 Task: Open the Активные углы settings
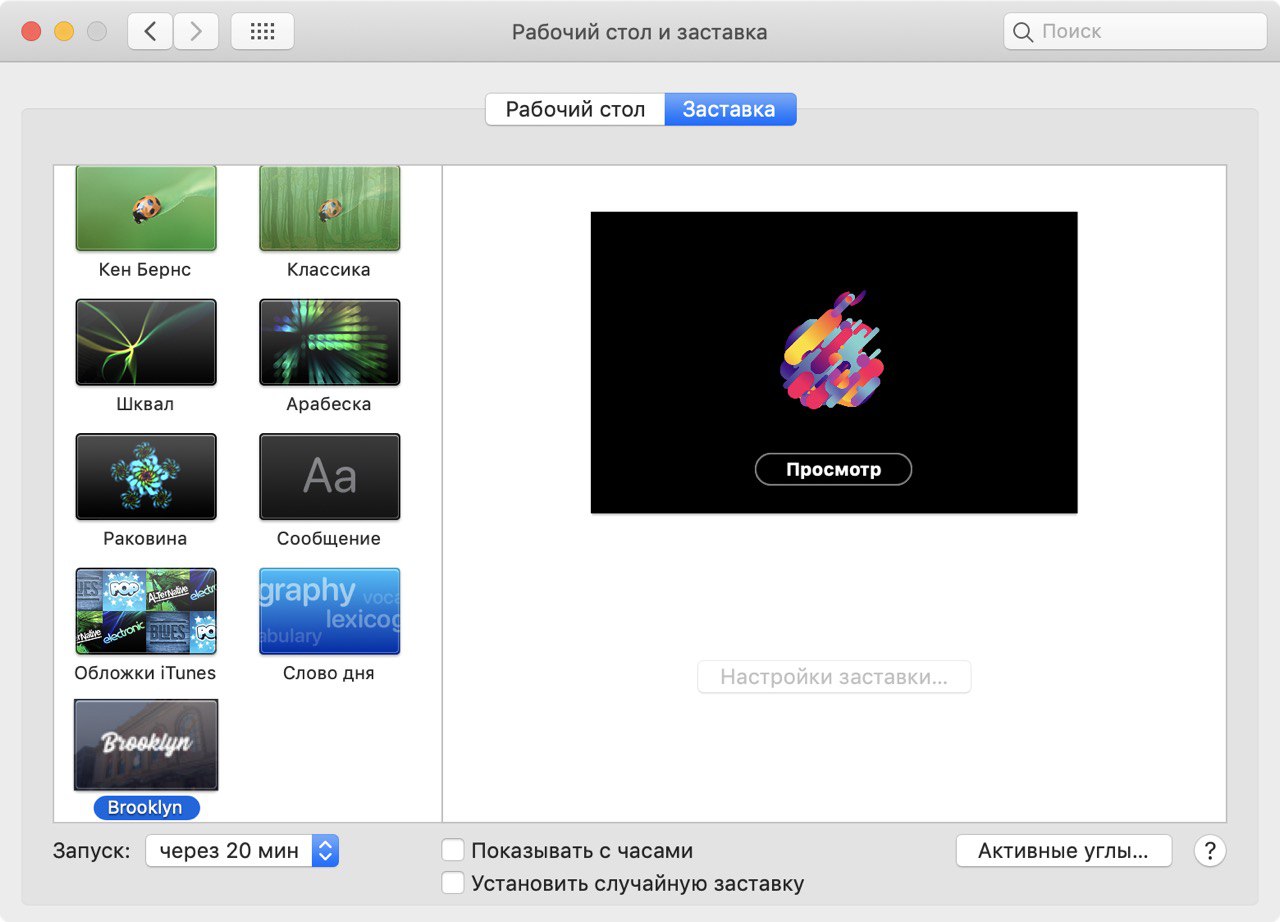click(x=1064, y=851)
